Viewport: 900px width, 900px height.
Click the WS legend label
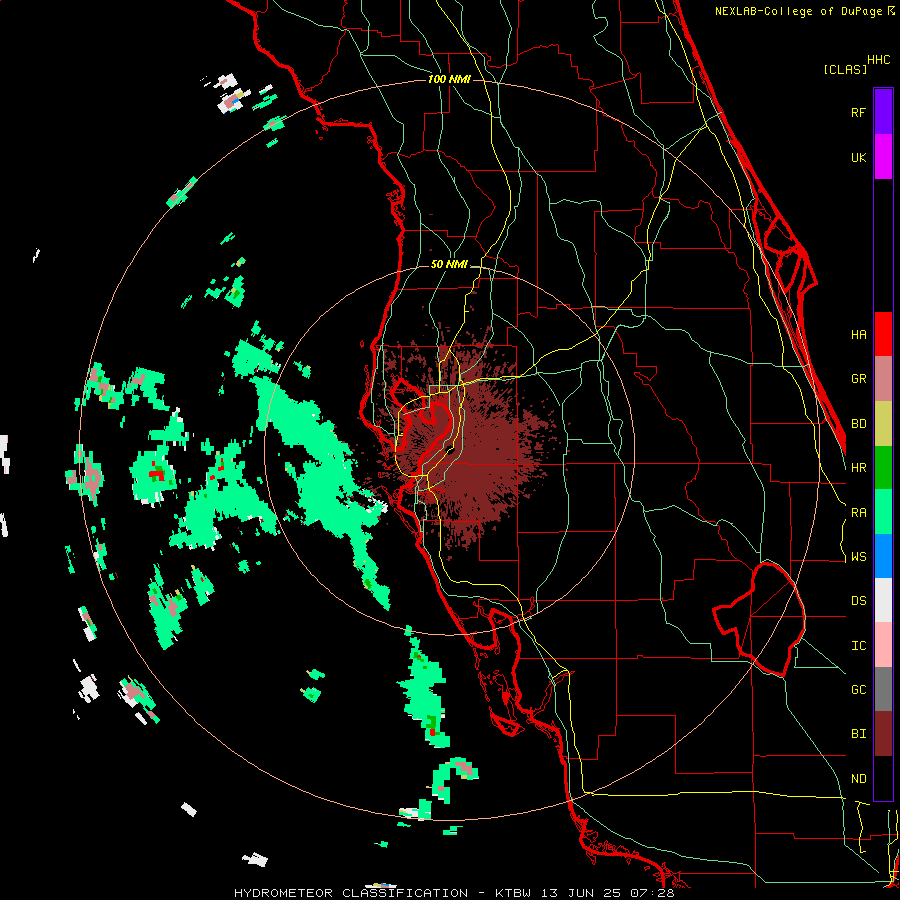click(858, 557)
